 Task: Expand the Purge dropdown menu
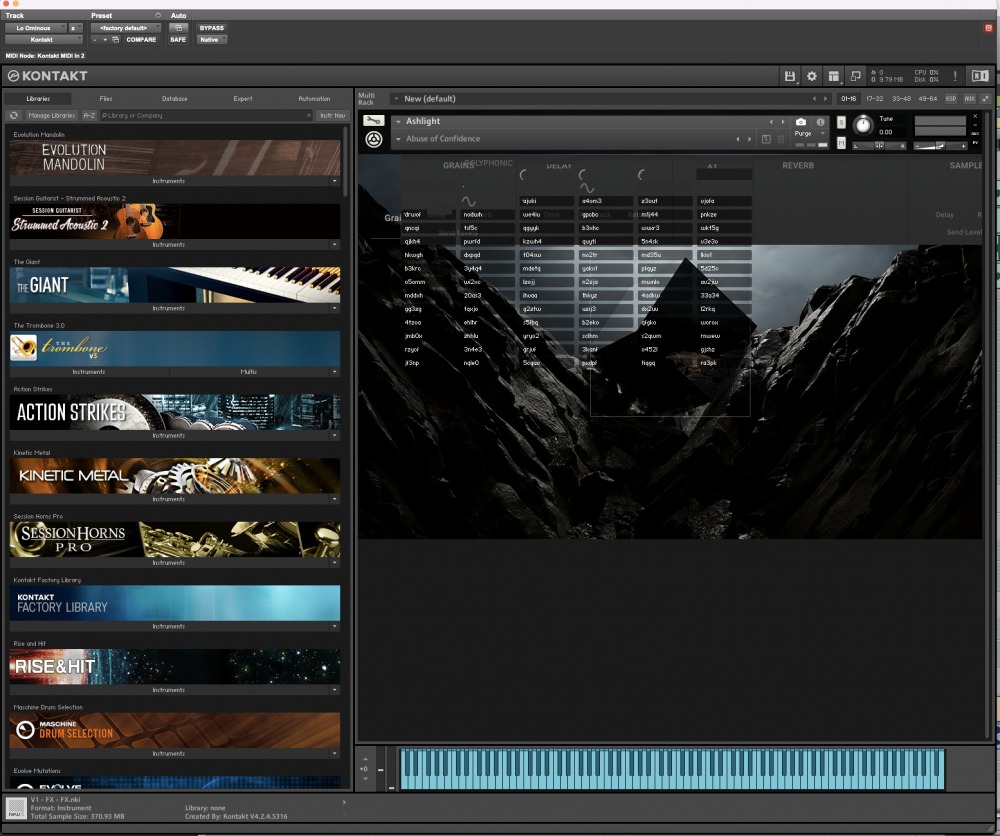point(809,133)
